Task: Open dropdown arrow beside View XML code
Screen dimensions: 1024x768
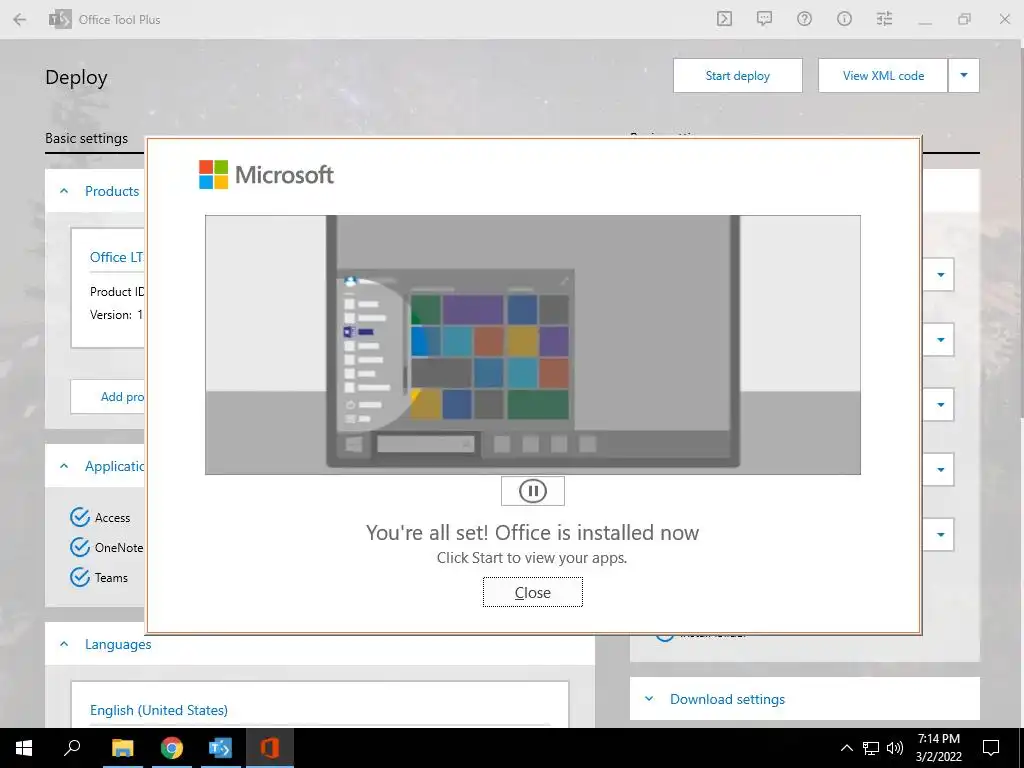Action: pyautogui.click(x=964, y=76)
